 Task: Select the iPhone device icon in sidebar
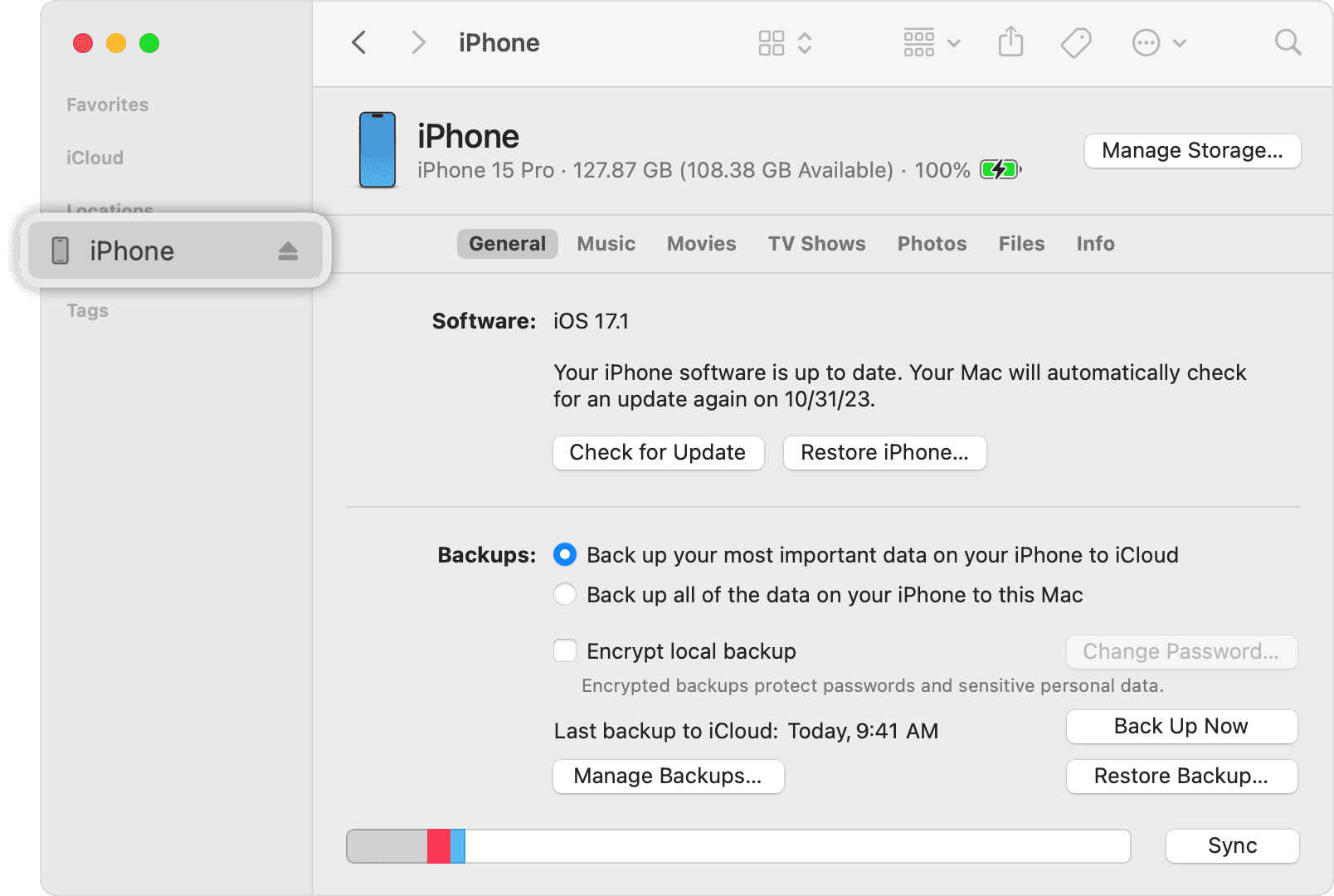click(x=61, y=251)
